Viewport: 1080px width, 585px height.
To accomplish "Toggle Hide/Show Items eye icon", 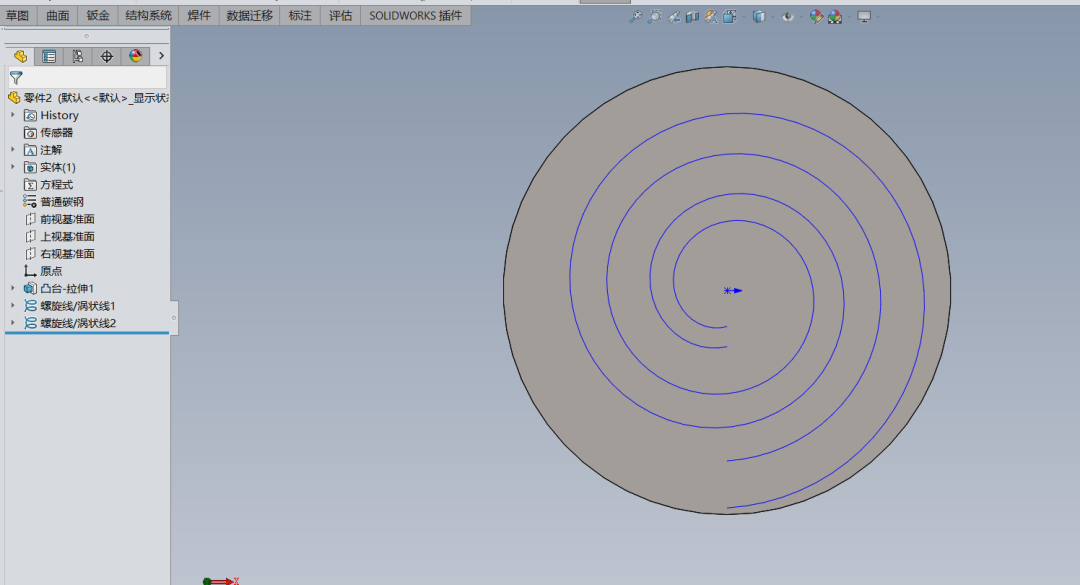I will [788, 17].
